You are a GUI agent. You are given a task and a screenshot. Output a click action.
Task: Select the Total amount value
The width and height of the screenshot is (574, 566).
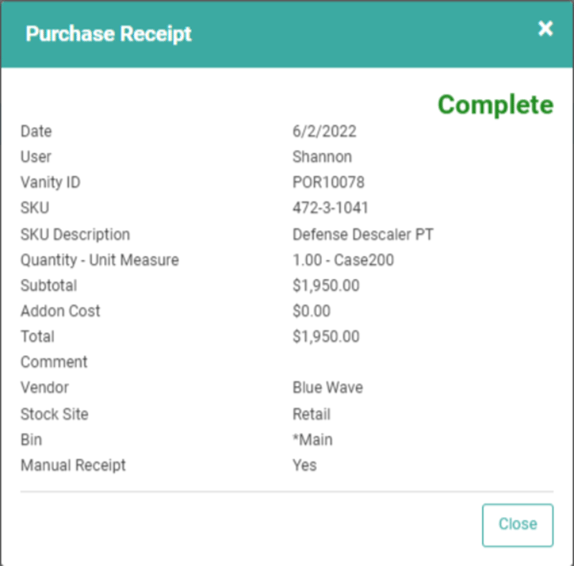click(x=326, y=336)
